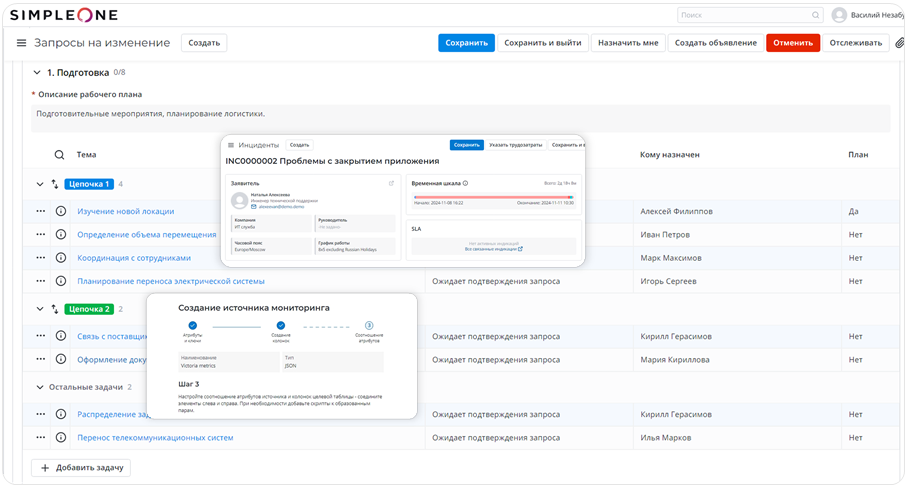This screenshot has width=908, height=486.
Task: Open info icon for Оформление документов row
Action: 61,359
